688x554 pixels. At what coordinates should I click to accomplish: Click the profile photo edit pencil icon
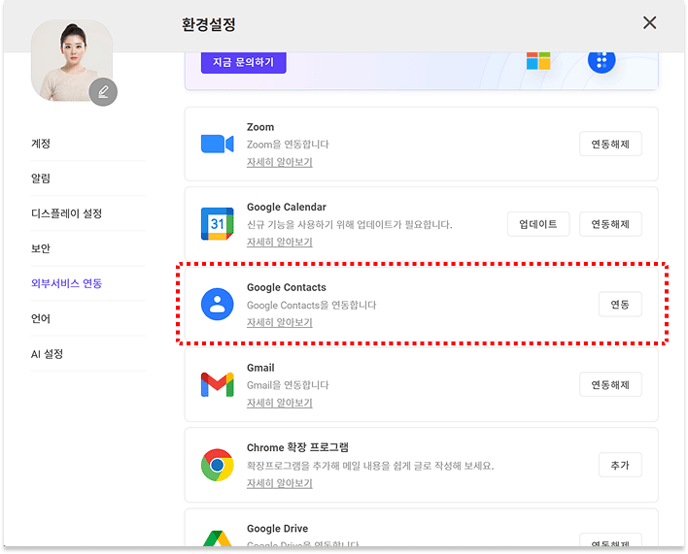[103, 92]
